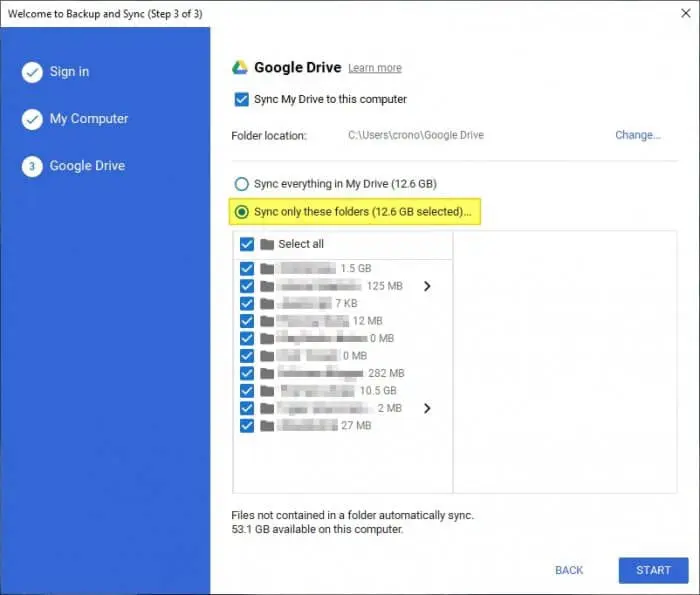
Task: Click the step 3 number circle icon
Action: 32,166
